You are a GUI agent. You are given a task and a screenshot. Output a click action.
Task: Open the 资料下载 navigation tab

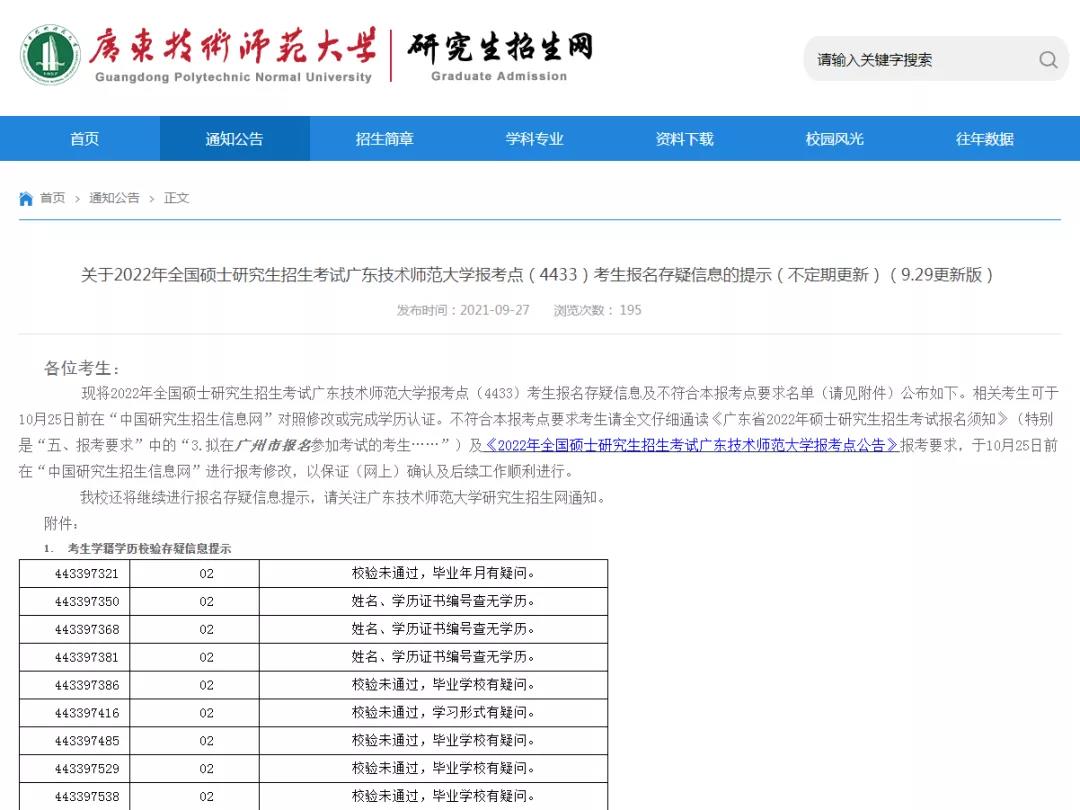(685, 139)
